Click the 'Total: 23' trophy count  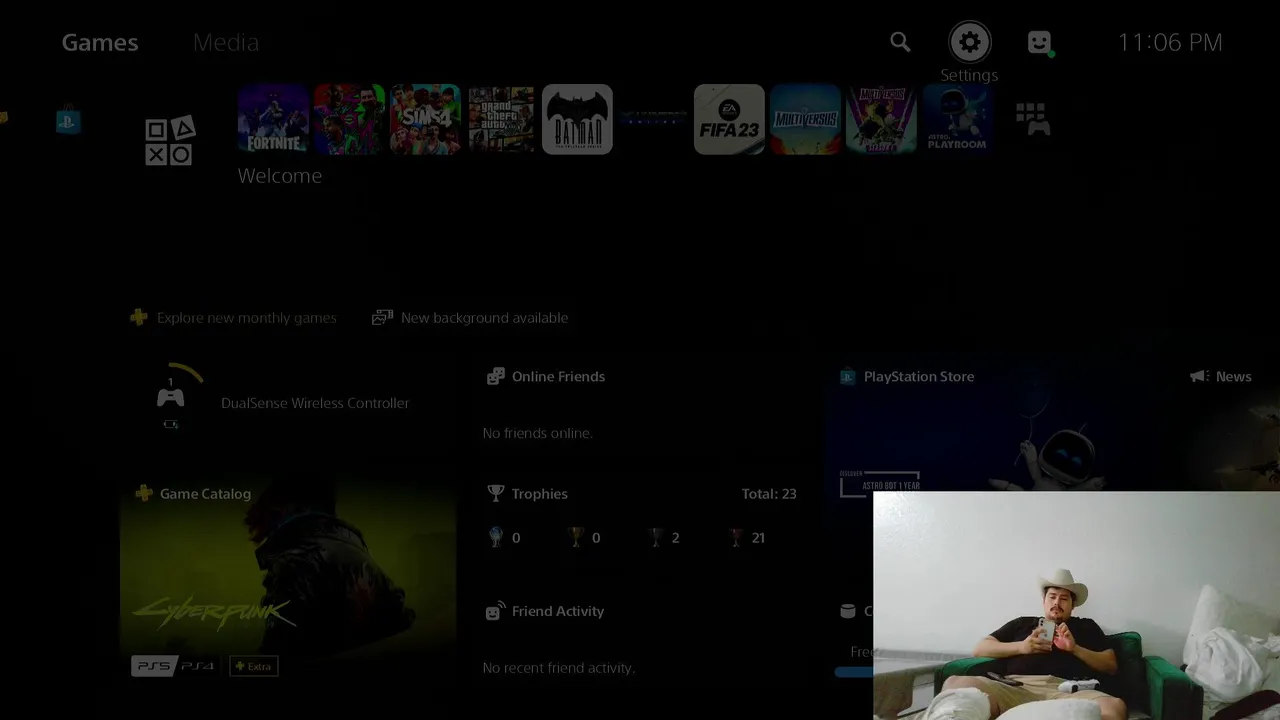point(769,493)
